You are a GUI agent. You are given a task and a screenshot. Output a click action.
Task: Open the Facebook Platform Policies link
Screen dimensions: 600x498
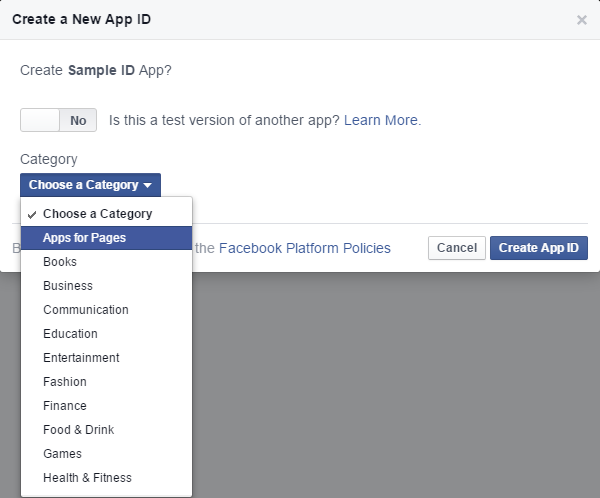(305, 248)
